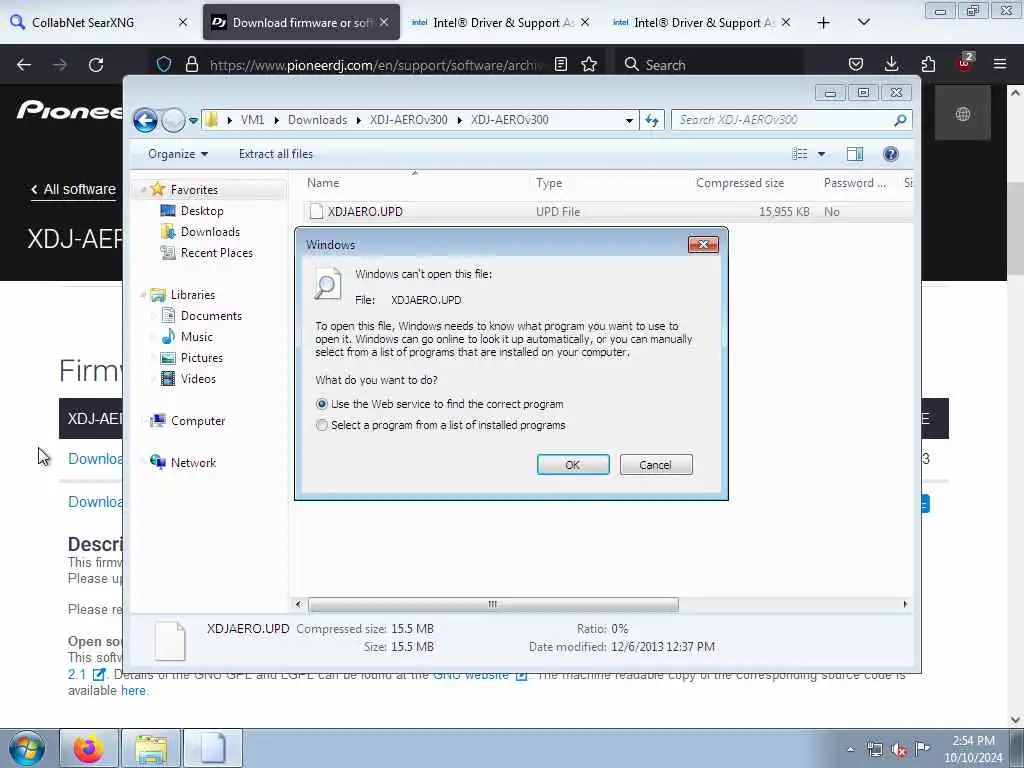Click Explorer search magnifier icon

tap(901, 120)
